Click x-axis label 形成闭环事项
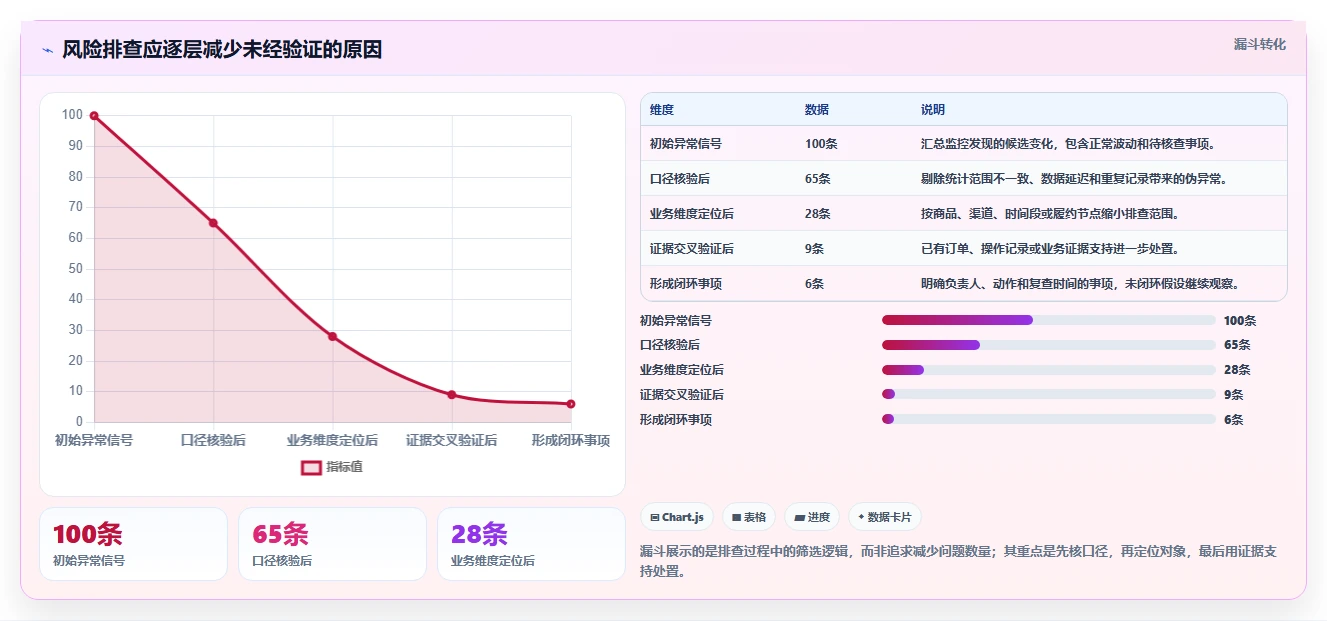This screenshot has width=1327, height=621. click(571, 440)
